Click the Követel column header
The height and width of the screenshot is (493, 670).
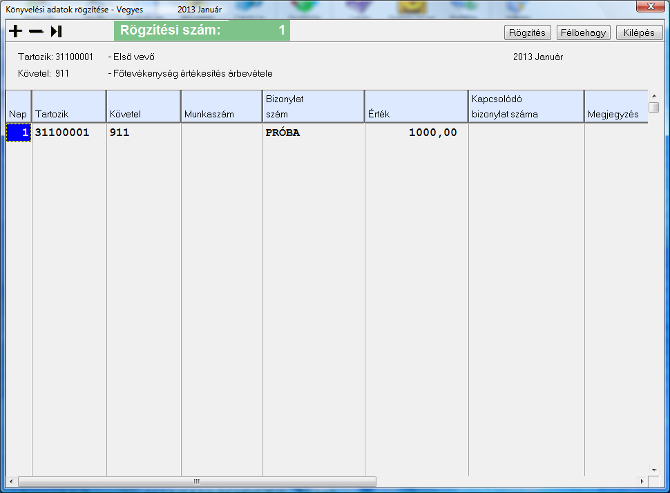(x=143, y=106)
